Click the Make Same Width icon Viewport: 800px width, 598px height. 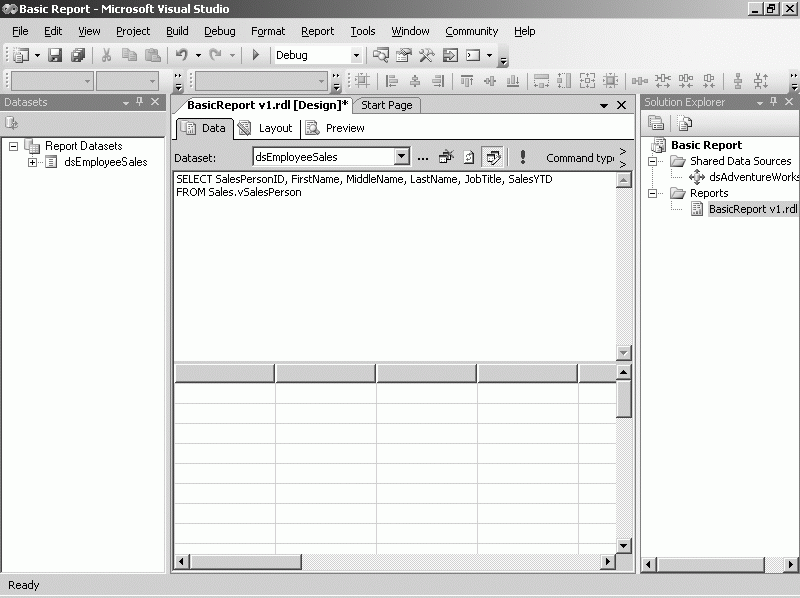pos(541,81)
